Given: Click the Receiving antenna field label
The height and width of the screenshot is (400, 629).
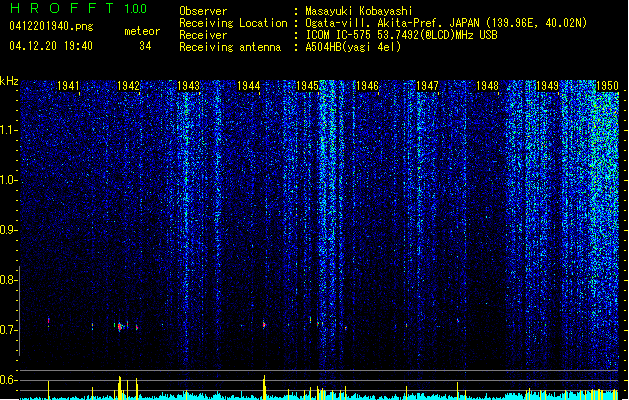Looking at the screenshot, I should [230, 47].
